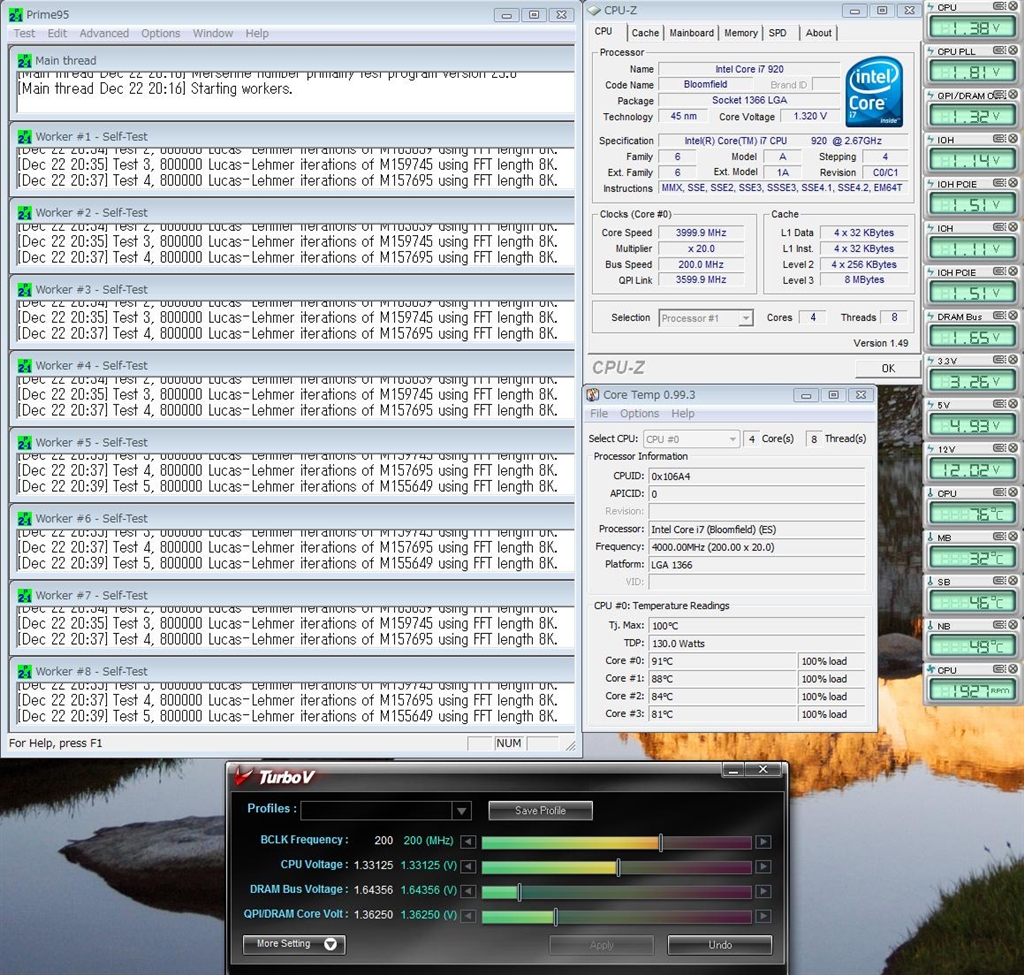Expand More Setting in TurboV
The image size is (1024, 975).
(x=294, y=944)
